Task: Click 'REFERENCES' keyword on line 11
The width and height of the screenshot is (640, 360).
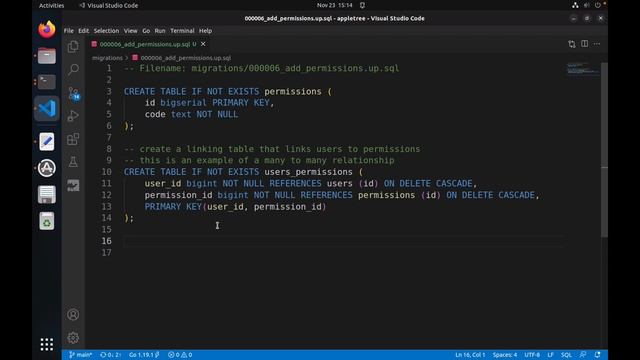Action: [x=295, y=183]
